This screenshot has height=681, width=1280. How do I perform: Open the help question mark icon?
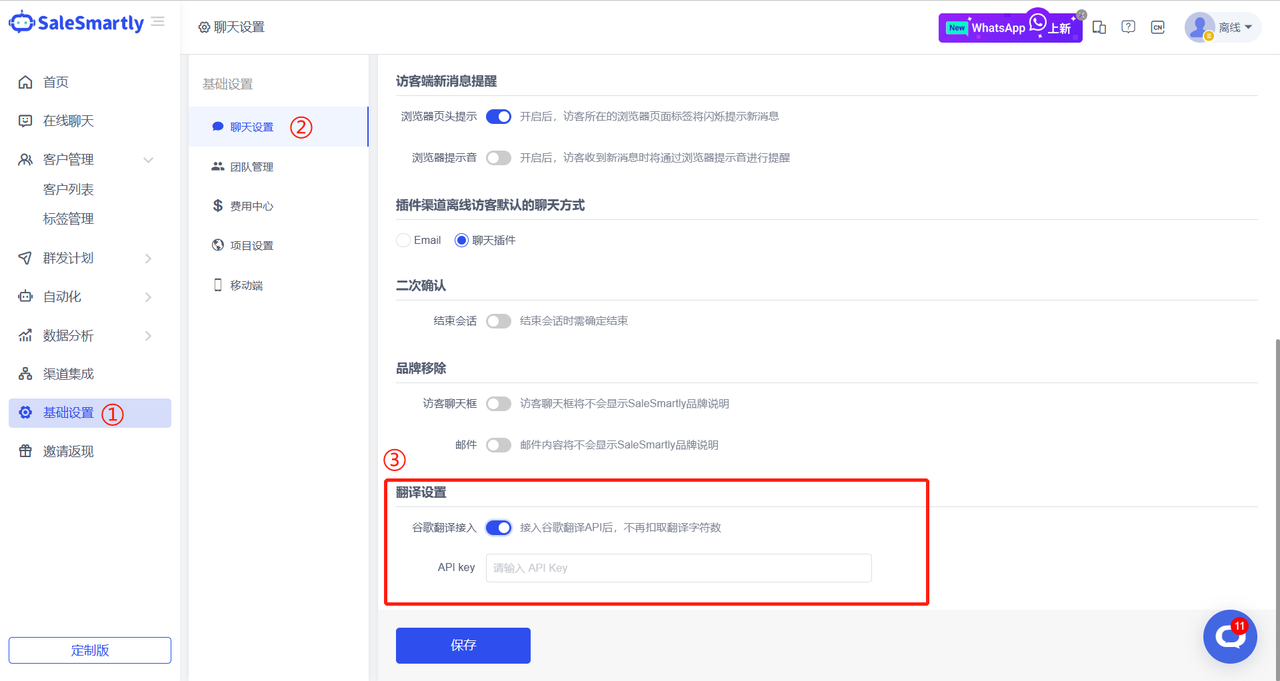(x=1128, y=27)
